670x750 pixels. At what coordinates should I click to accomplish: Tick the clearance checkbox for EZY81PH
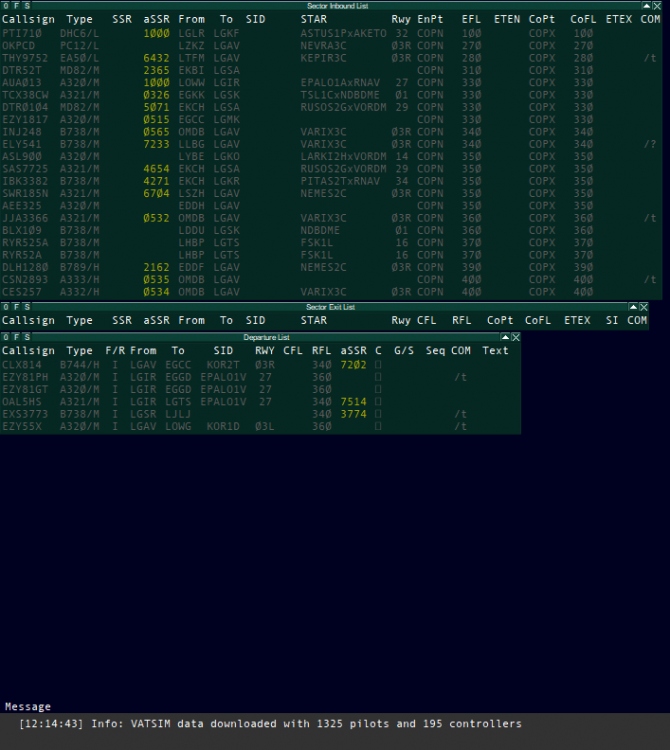378,378
